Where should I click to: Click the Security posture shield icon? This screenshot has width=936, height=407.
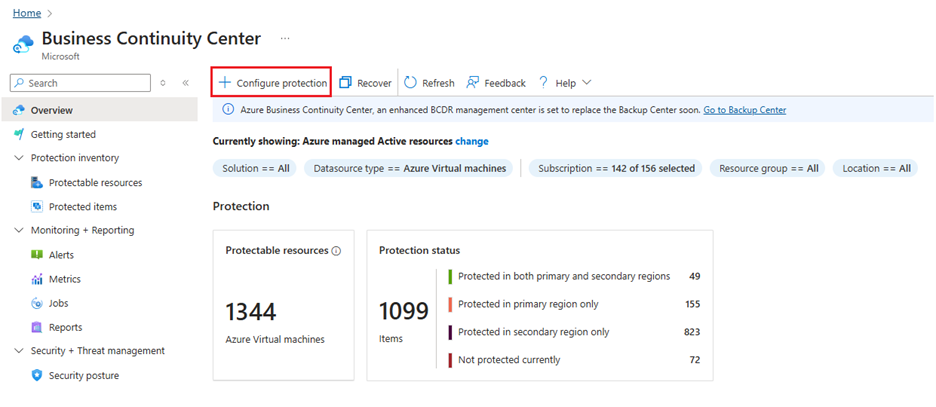tap(37, 375)
